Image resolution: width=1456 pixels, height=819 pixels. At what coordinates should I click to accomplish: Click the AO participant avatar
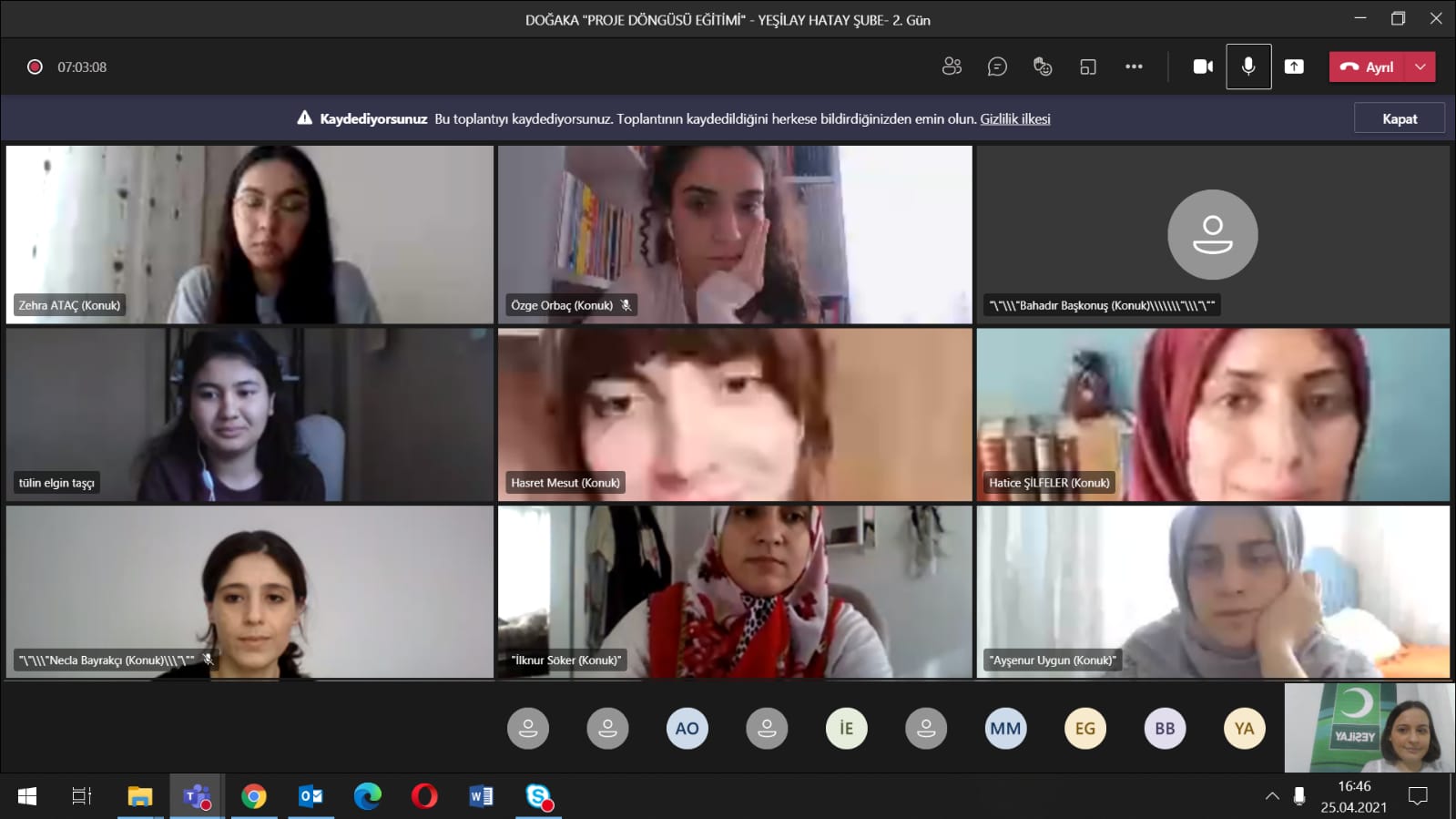coord(687,728)
